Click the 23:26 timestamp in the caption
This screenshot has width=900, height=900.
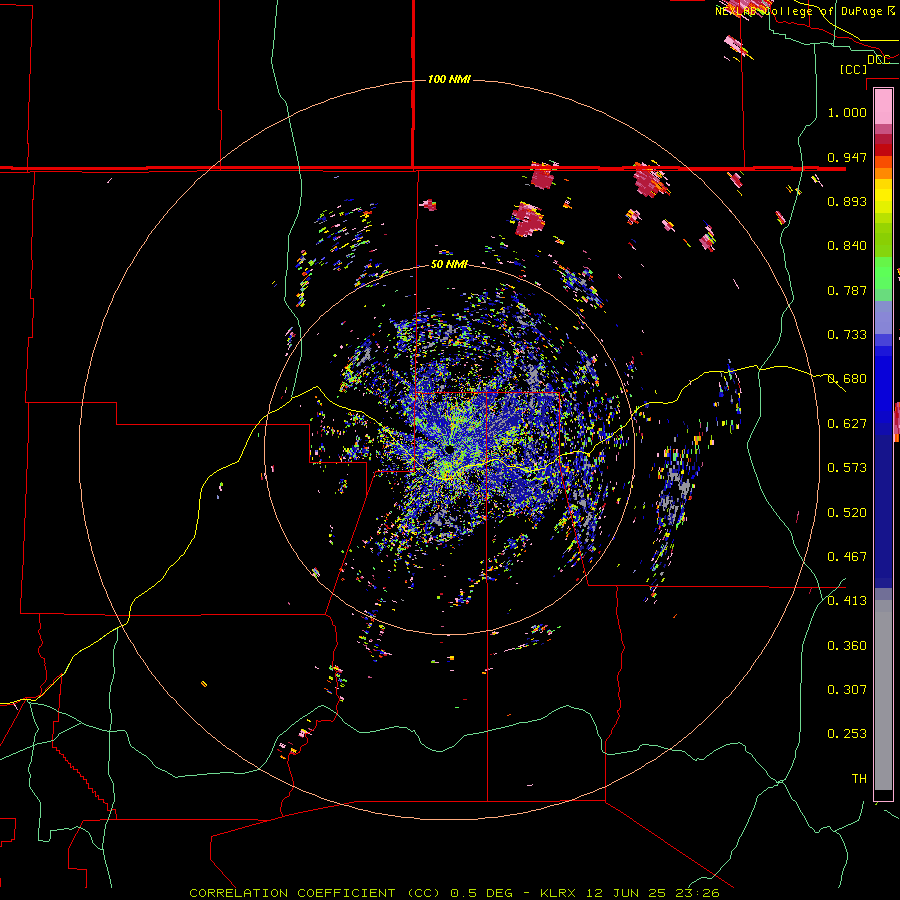click(x=697, y=893)
